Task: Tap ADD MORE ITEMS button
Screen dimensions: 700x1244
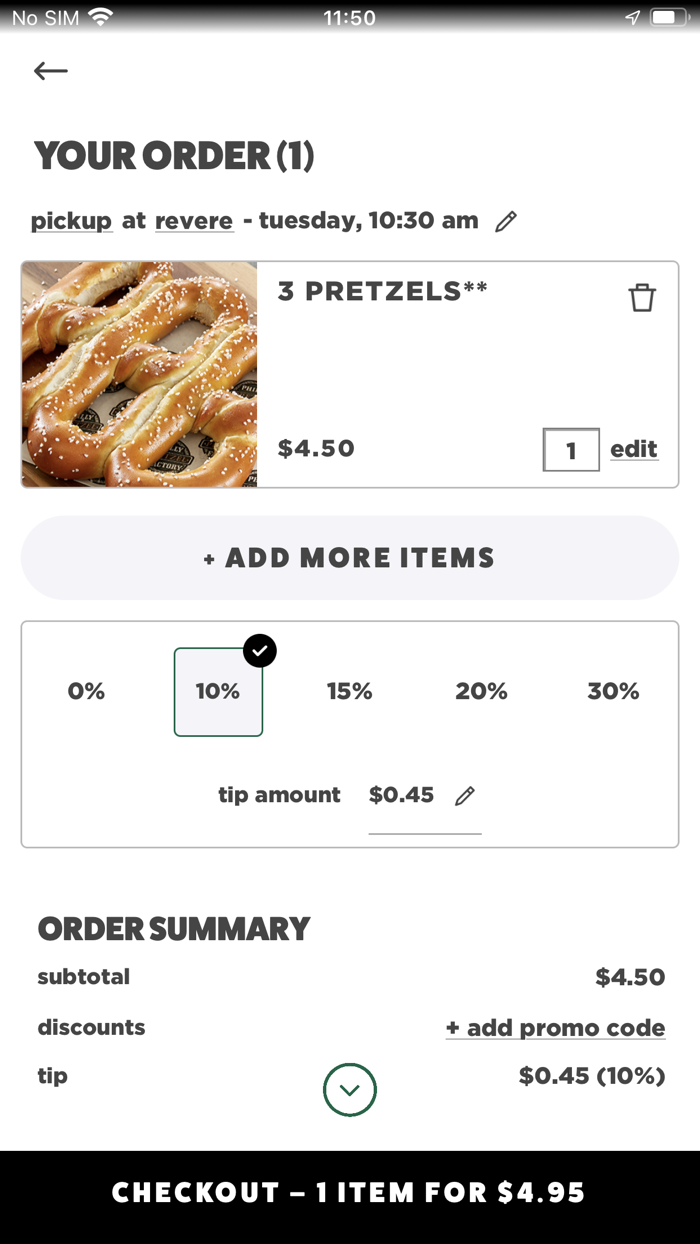Action: pos(350,557)
